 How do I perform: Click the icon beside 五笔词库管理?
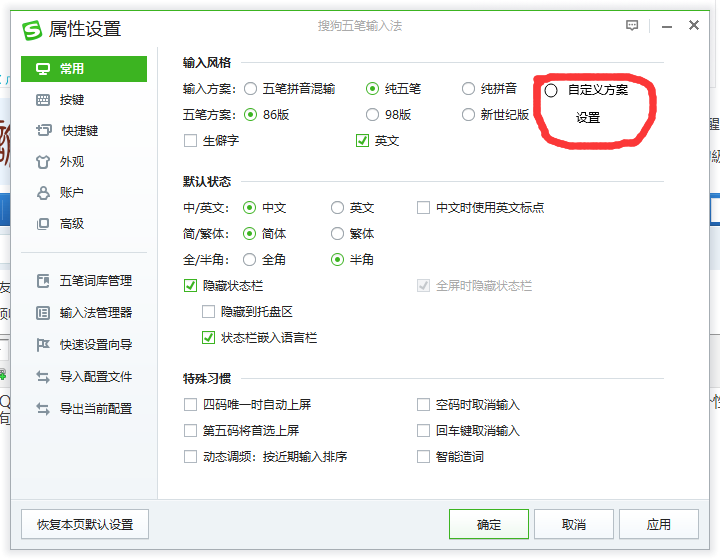(x=43, y=280)
